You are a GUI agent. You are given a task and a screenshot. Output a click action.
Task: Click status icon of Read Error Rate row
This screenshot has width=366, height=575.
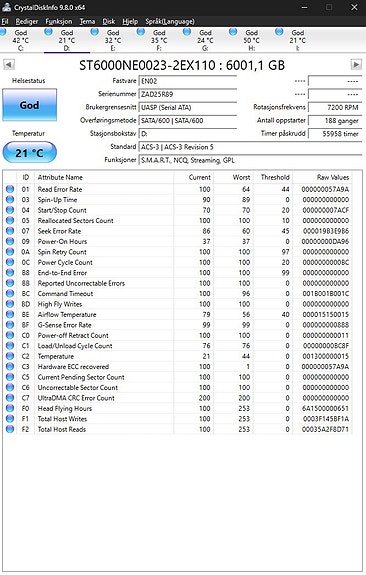click(10, 189)
